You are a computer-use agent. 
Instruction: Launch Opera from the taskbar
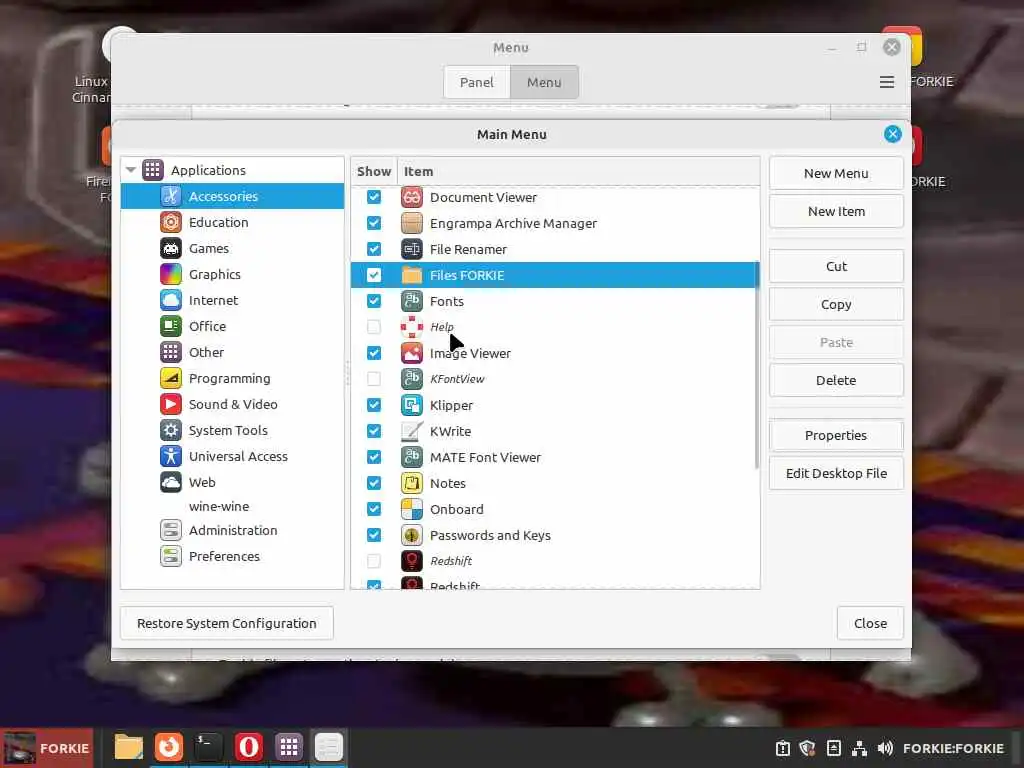click(x=249, y=747)
